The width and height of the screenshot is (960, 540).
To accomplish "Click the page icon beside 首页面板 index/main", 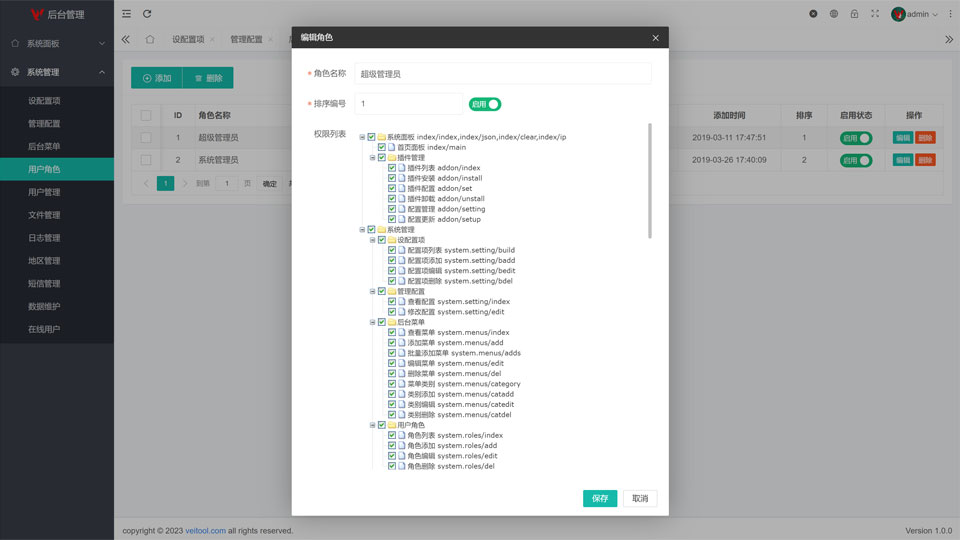I will pyautogui.click(x=392, y=147).
